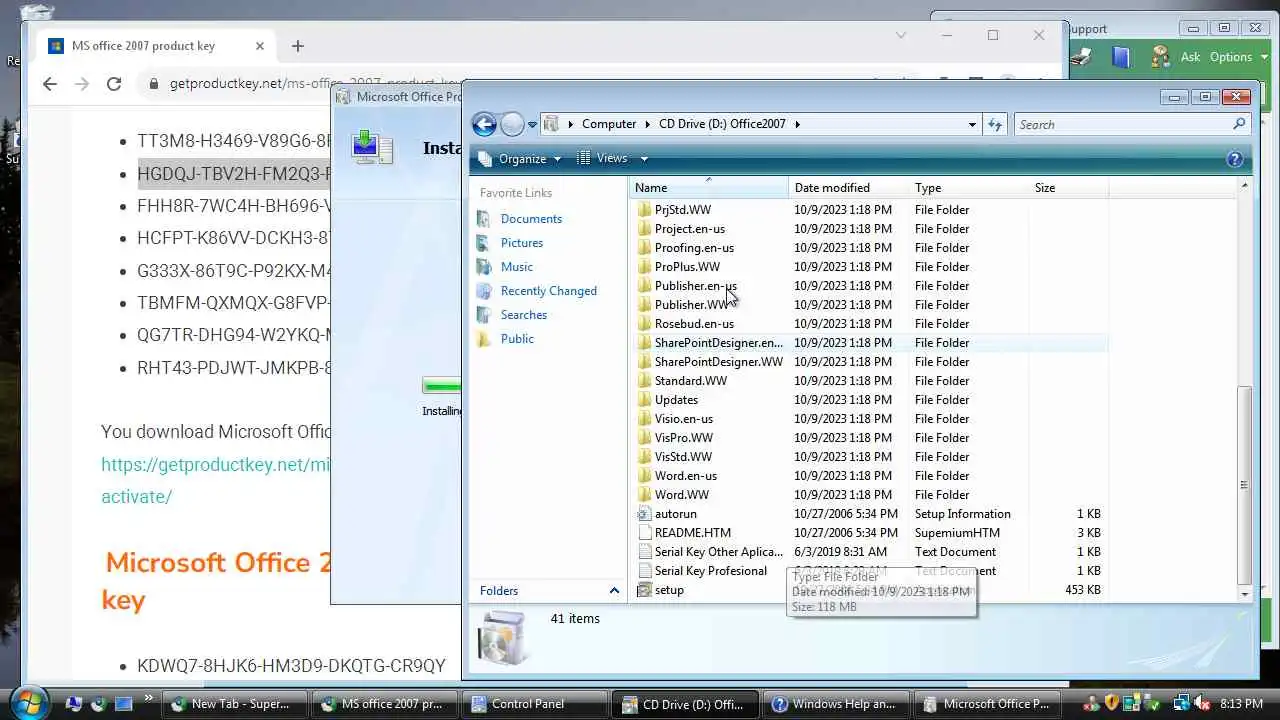Switch to Windows Help taskbar button

pos(838,704)
